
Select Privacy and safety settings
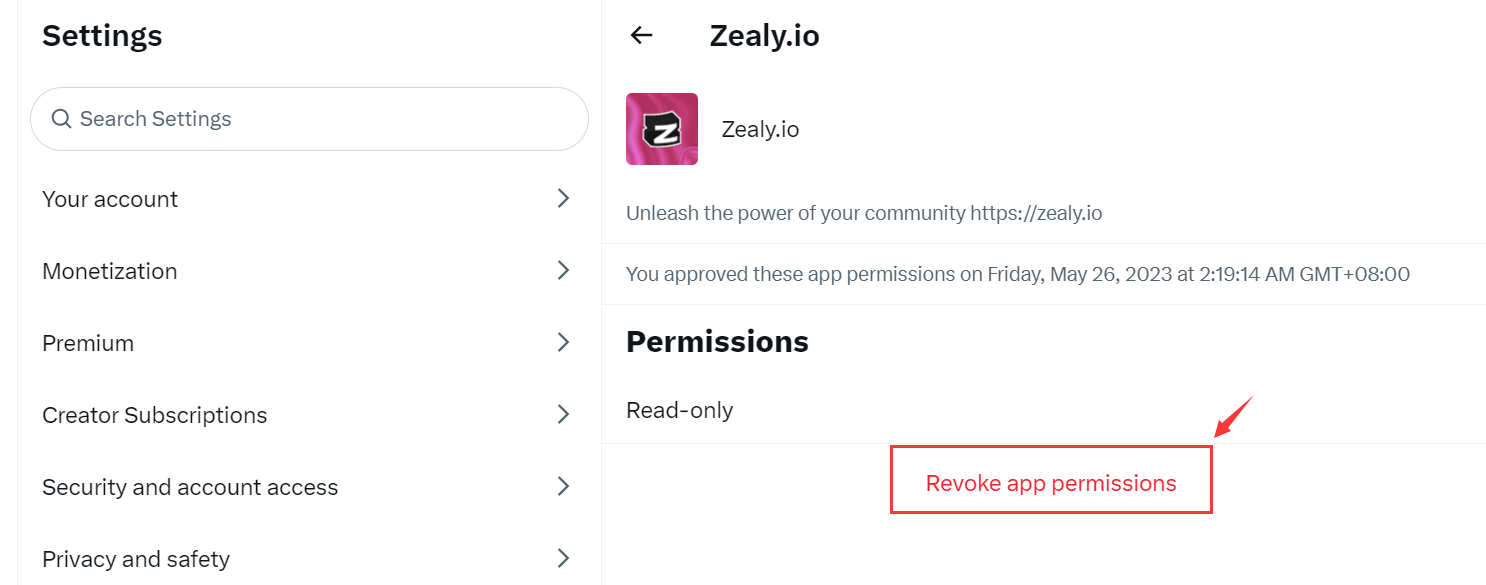(x=136, y=559)
